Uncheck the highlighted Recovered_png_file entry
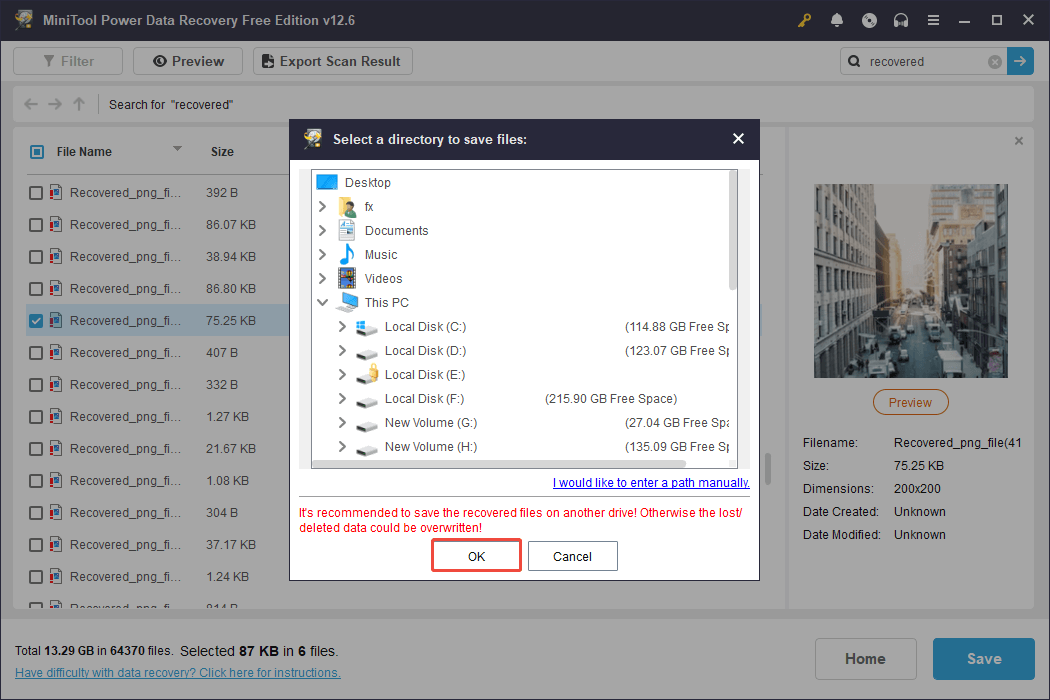The image size is (1050, 700). [x=35, y=320]
